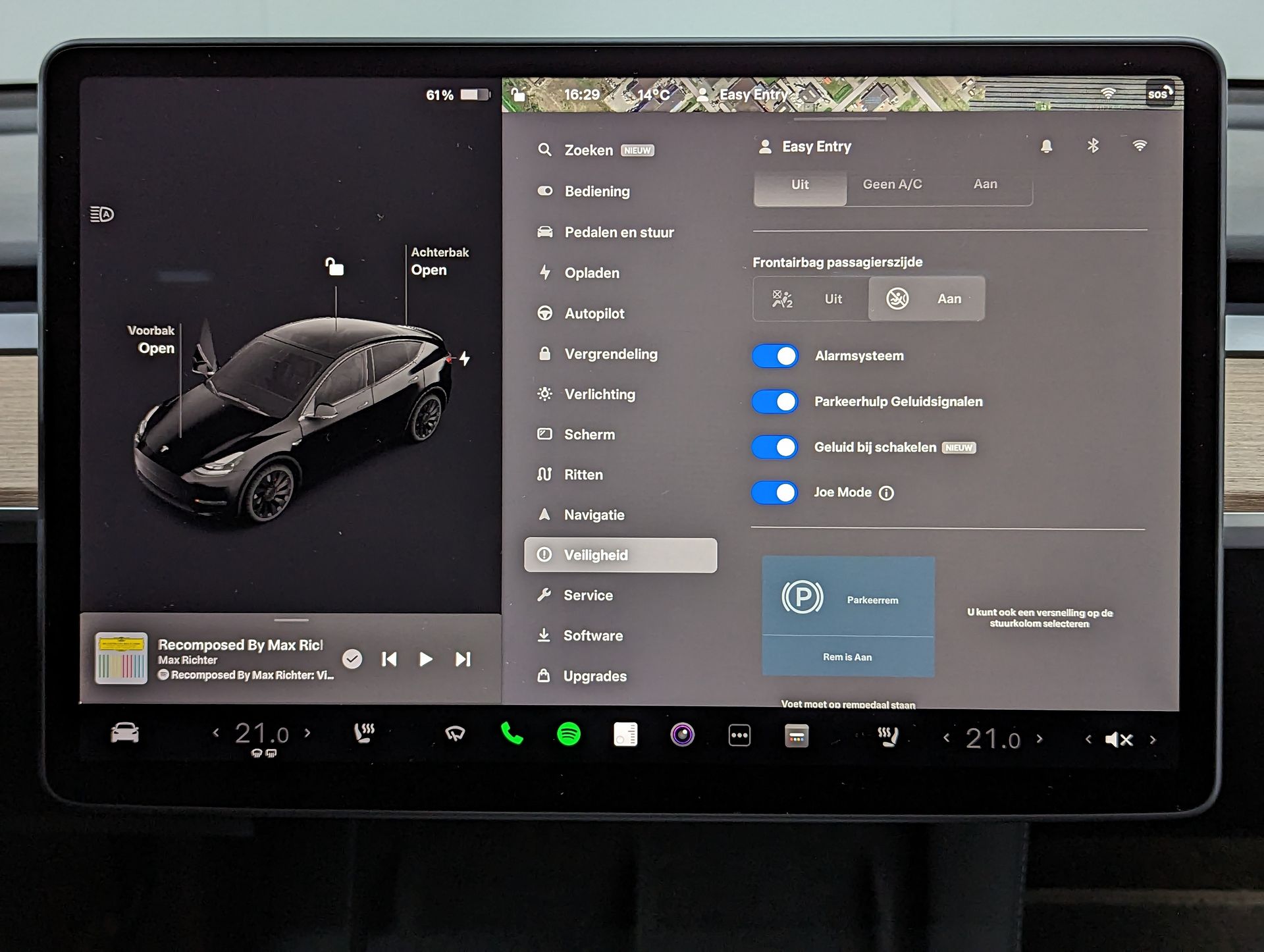Toggle the Alarmsysteem switch
The height and width of the screenshot is (952, 1264).
click(x=775, y=356)
